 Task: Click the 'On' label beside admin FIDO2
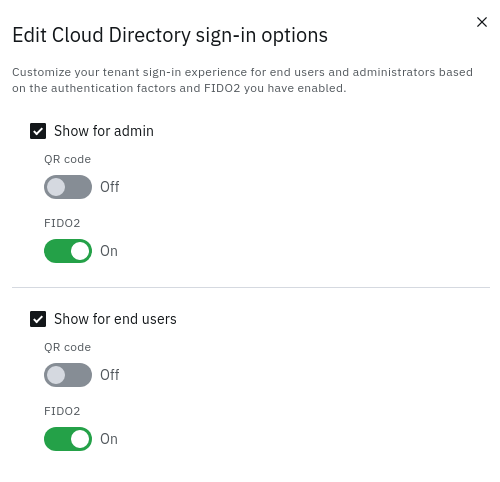tap(109, 251)
